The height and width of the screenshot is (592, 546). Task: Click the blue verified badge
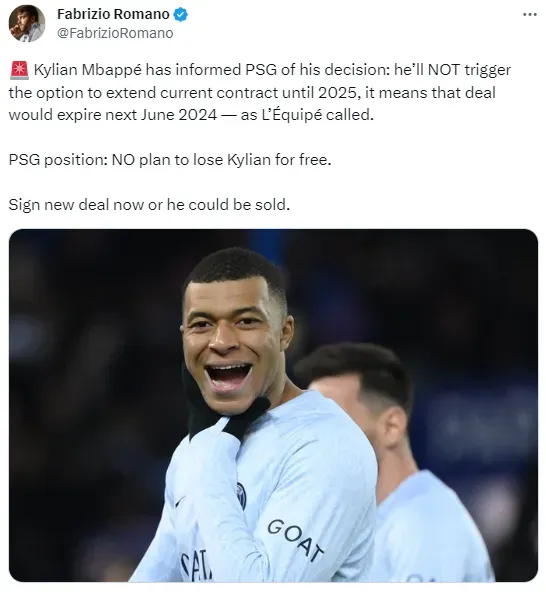point(180,15)
